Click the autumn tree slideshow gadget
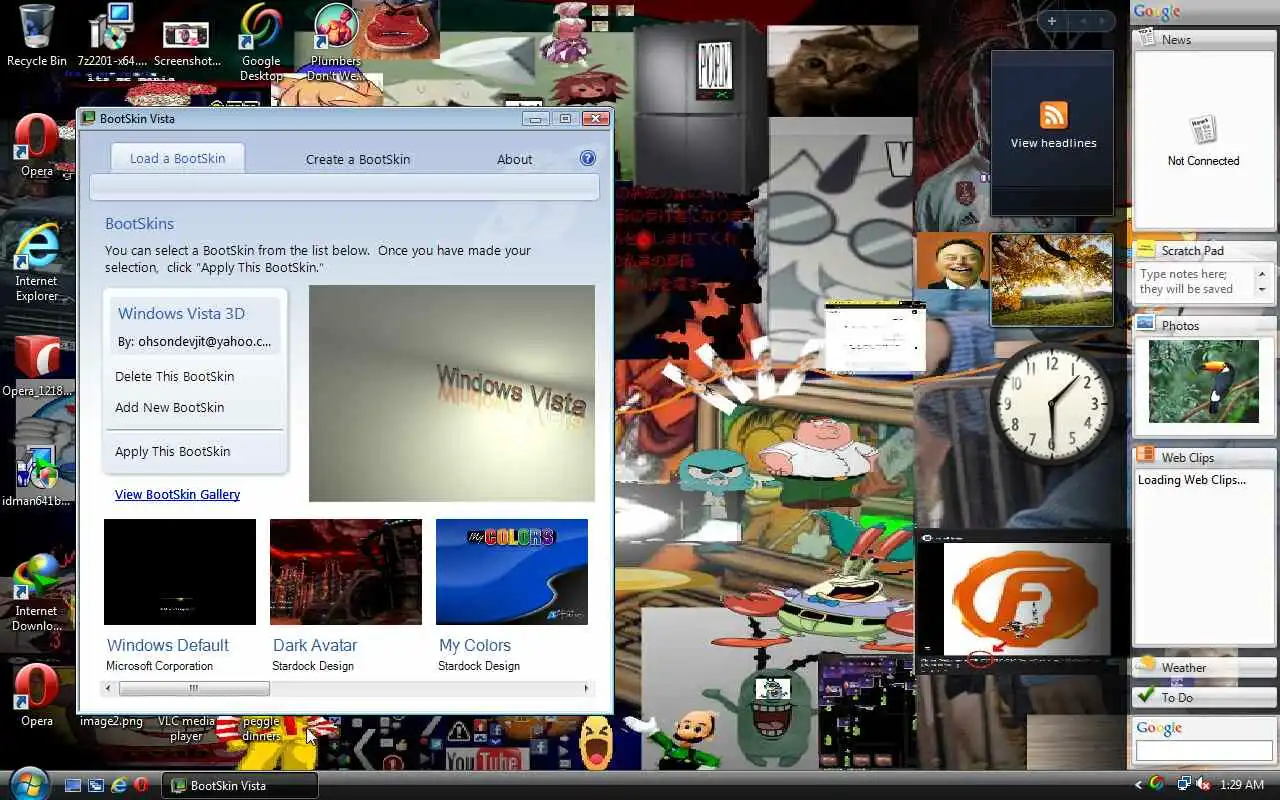Screen dimensions: 1280x800 (x=1051, y=280)
